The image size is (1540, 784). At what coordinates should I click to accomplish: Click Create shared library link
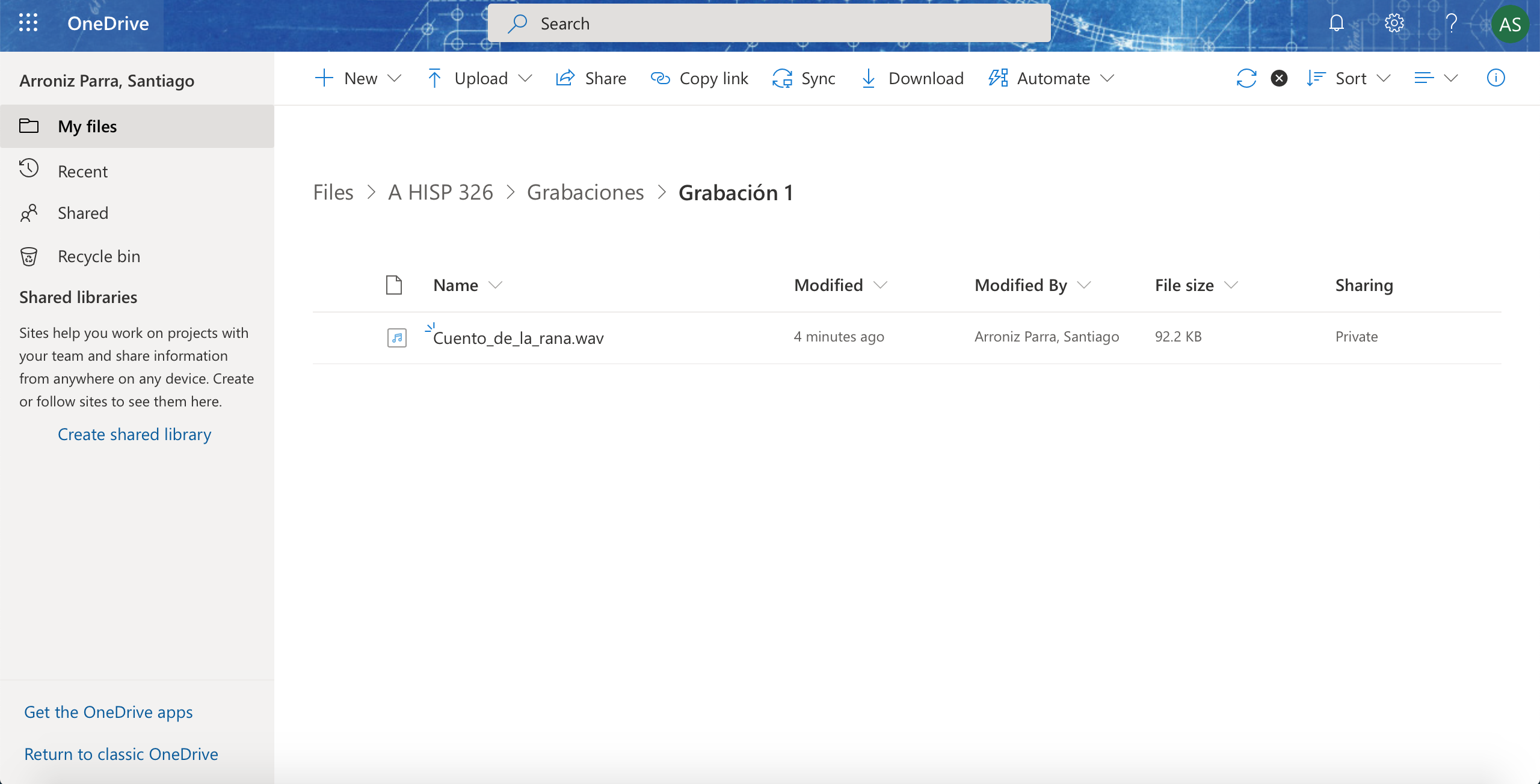coord(134,434)
